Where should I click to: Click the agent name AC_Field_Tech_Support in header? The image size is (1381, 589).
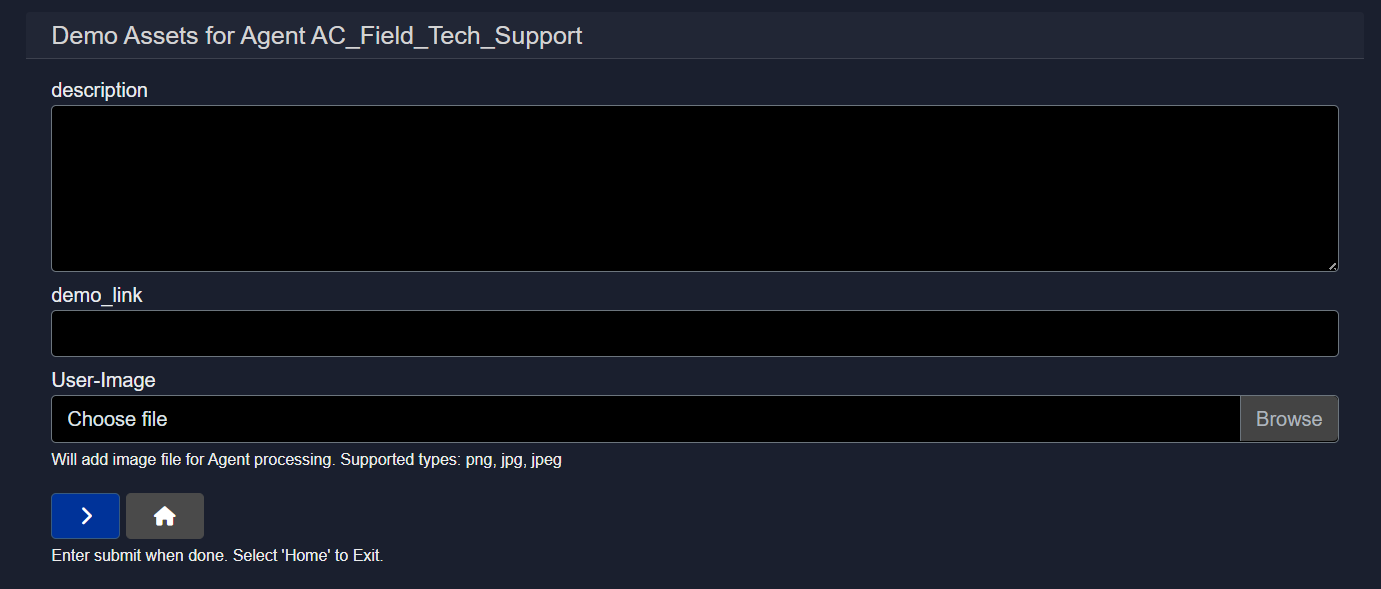point(447,36)
